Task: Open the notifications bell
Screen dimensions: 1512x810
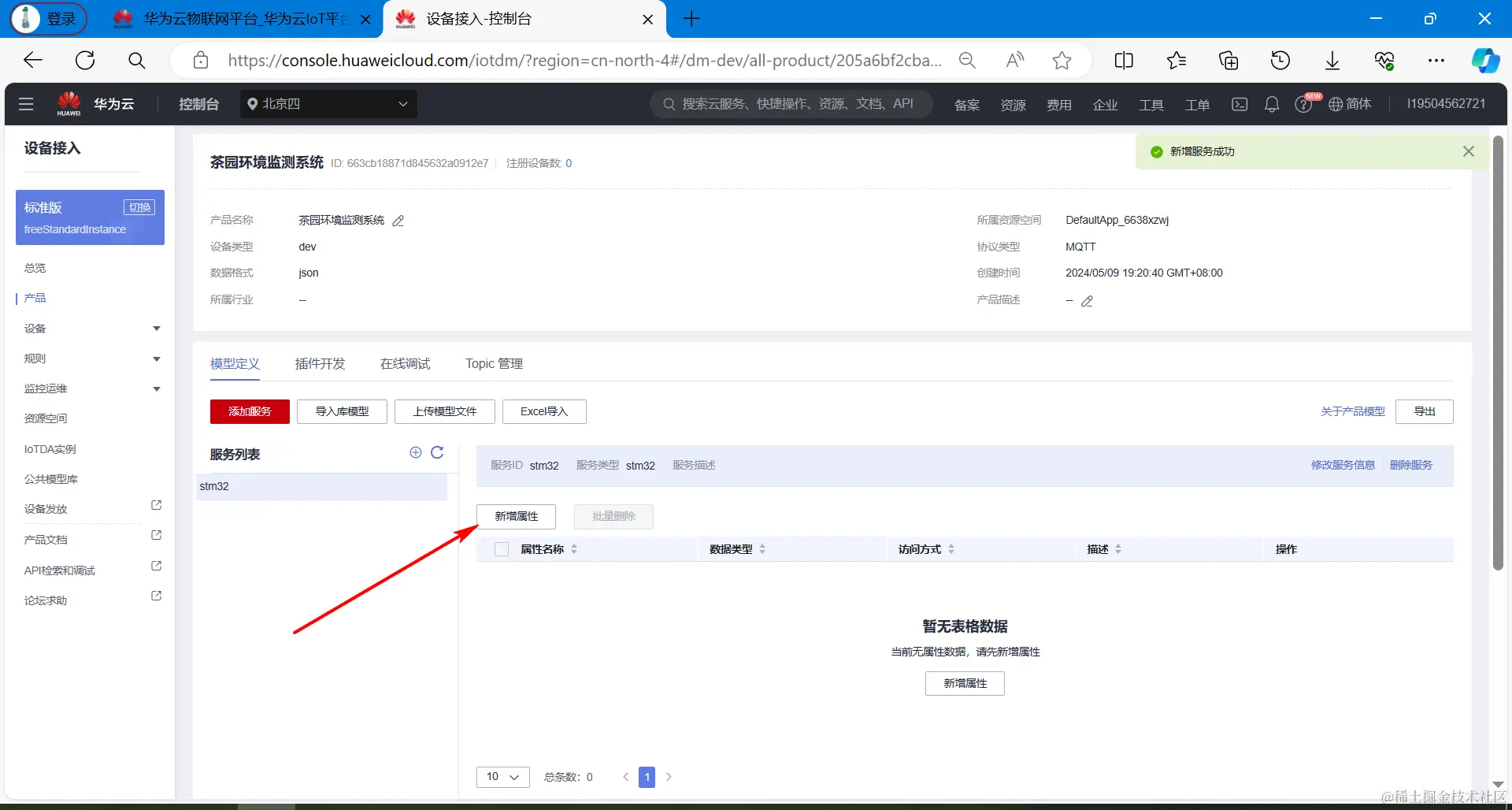Action: pos(1272,104)
